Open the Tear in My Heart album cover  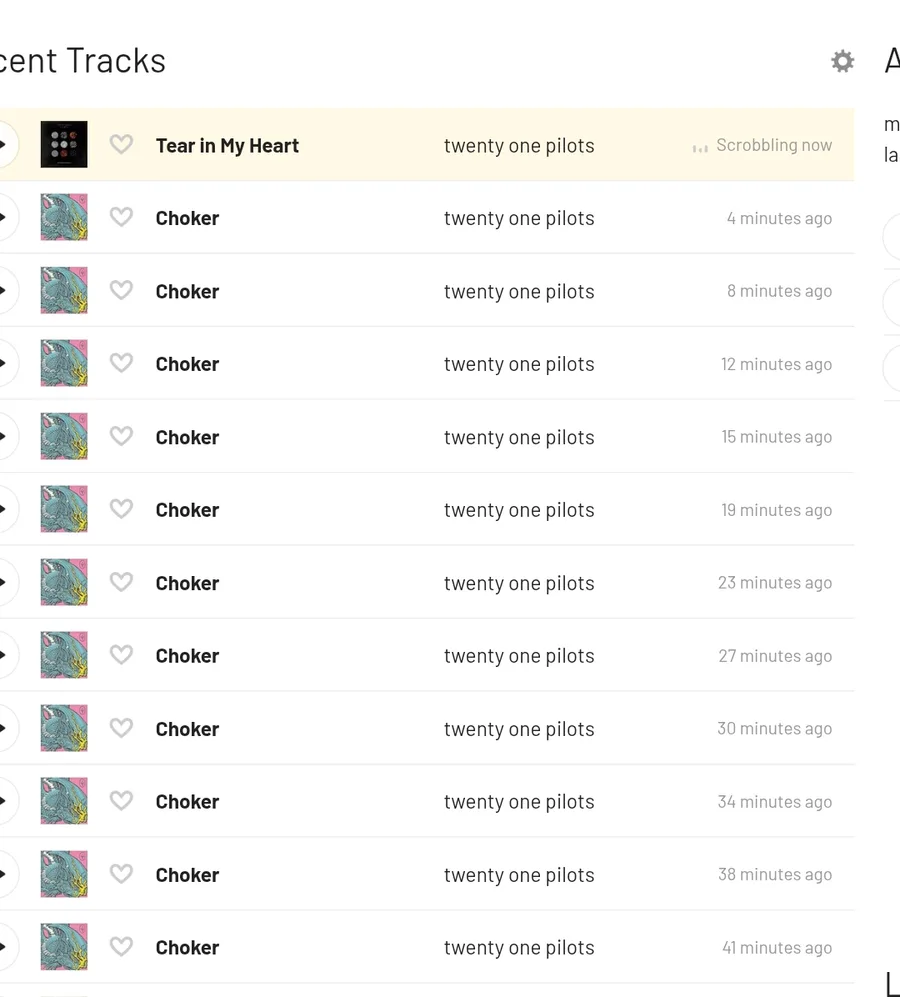[x=64, y=144]
